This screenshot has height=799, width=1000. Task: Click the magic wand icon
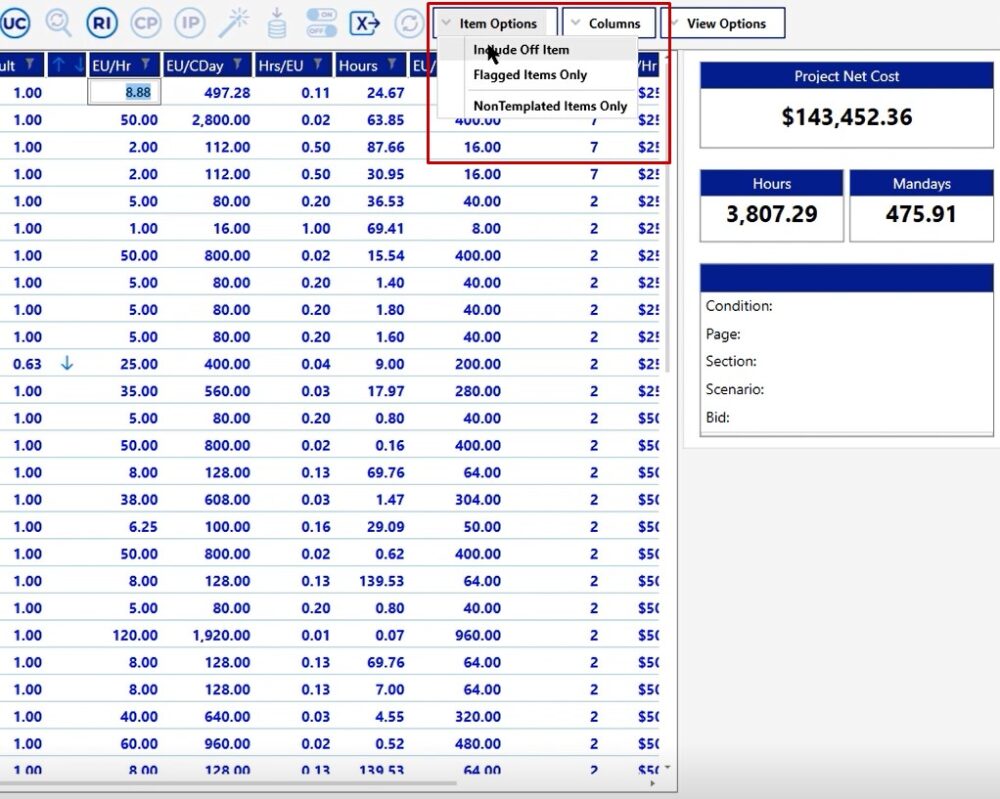click(233, 22)
